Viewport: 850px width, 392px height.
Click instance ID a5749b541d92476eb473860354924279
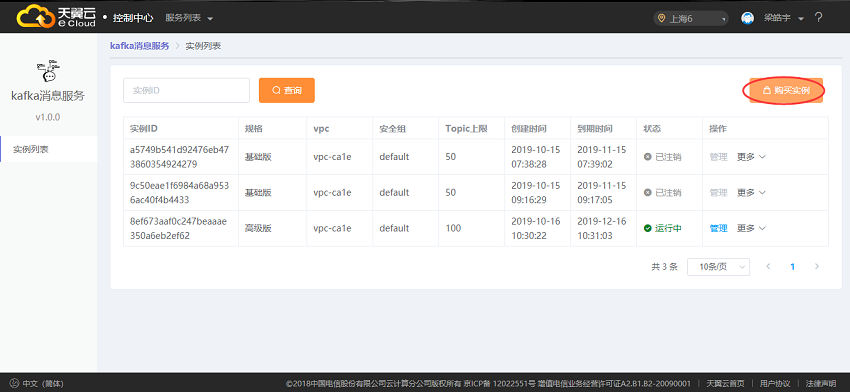[179, 157]
